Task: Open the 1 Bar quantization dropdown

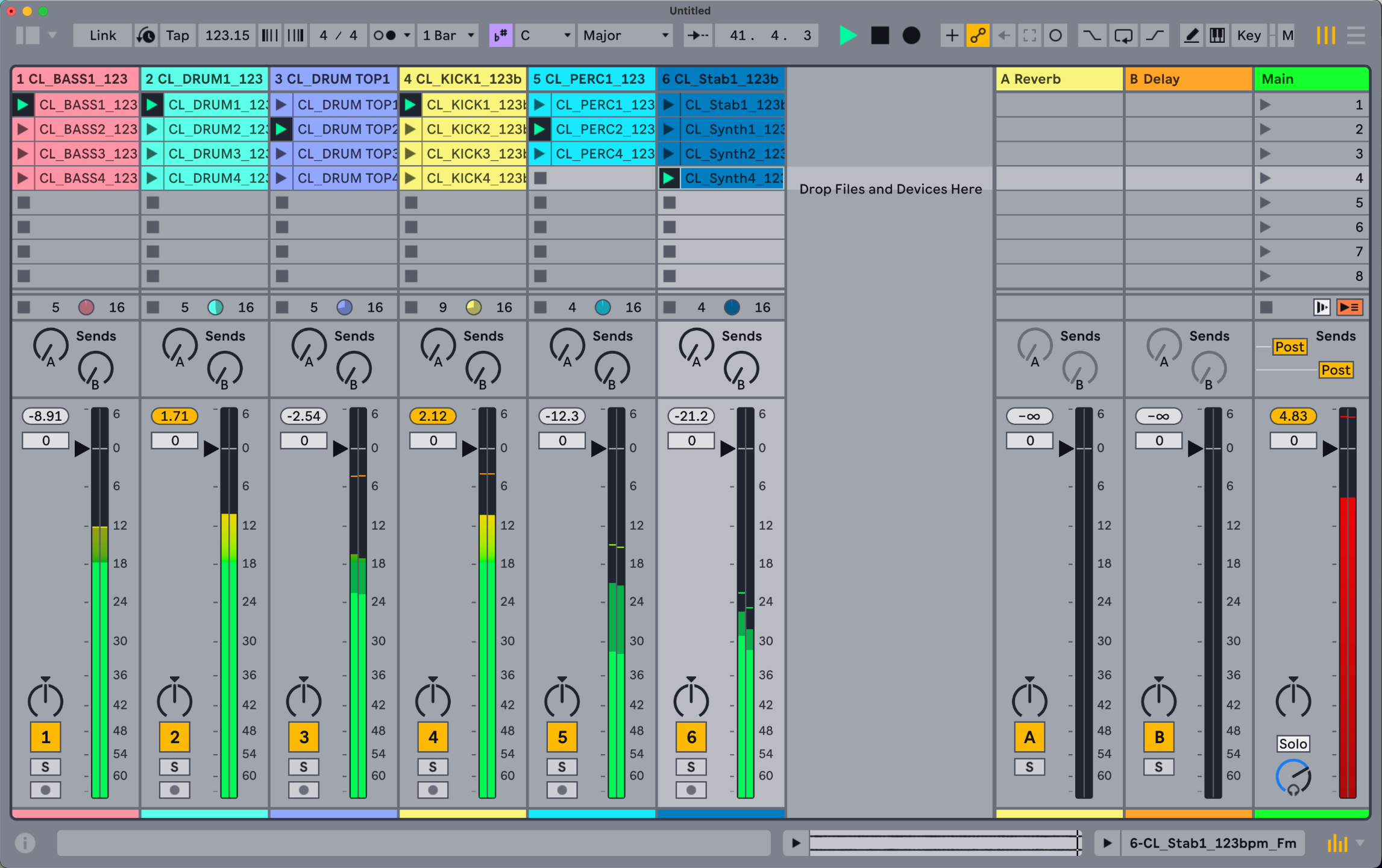Action: coord(449,36)
